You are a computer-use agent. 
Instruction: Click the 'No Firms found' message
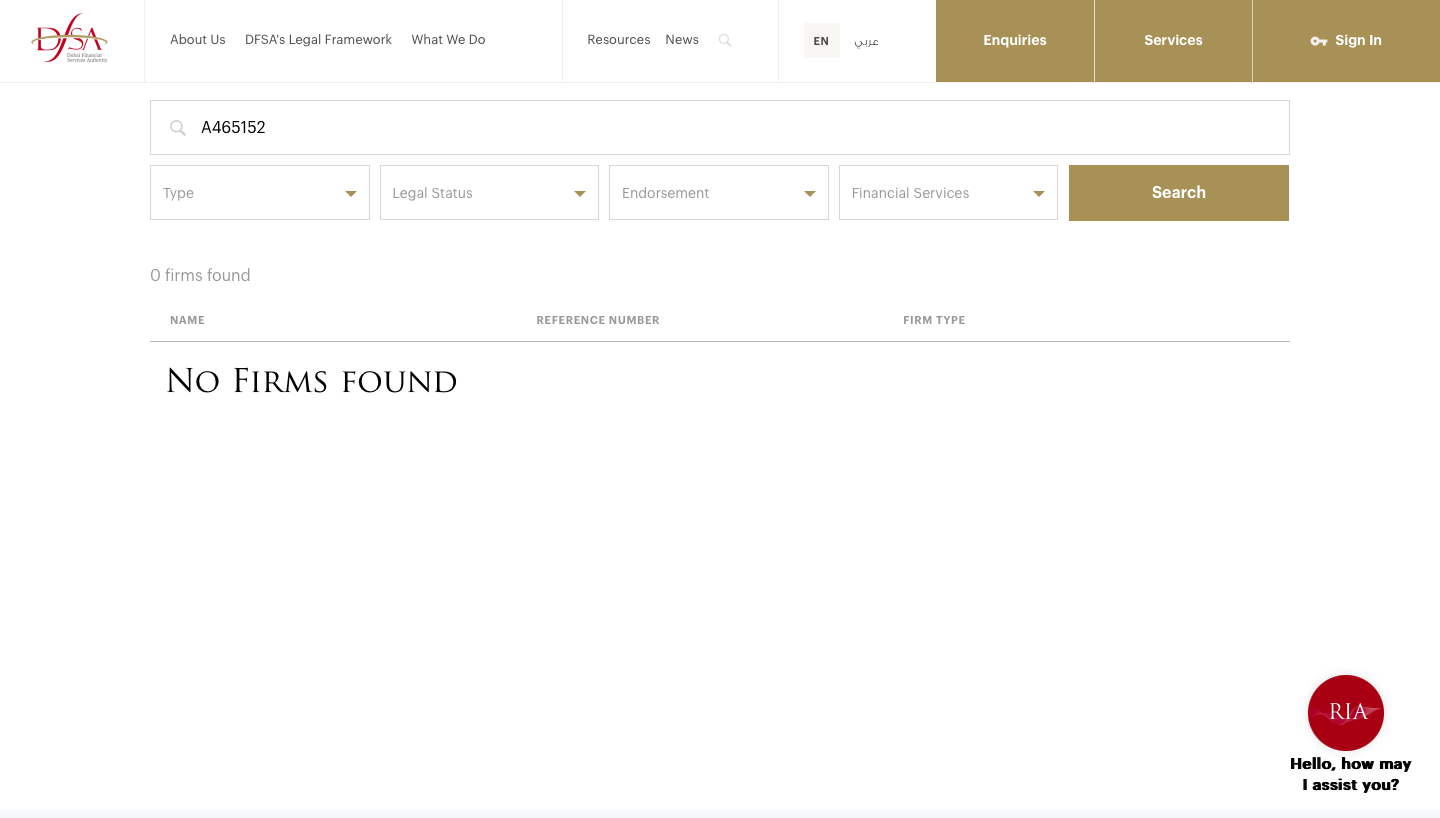click(311, 381)
